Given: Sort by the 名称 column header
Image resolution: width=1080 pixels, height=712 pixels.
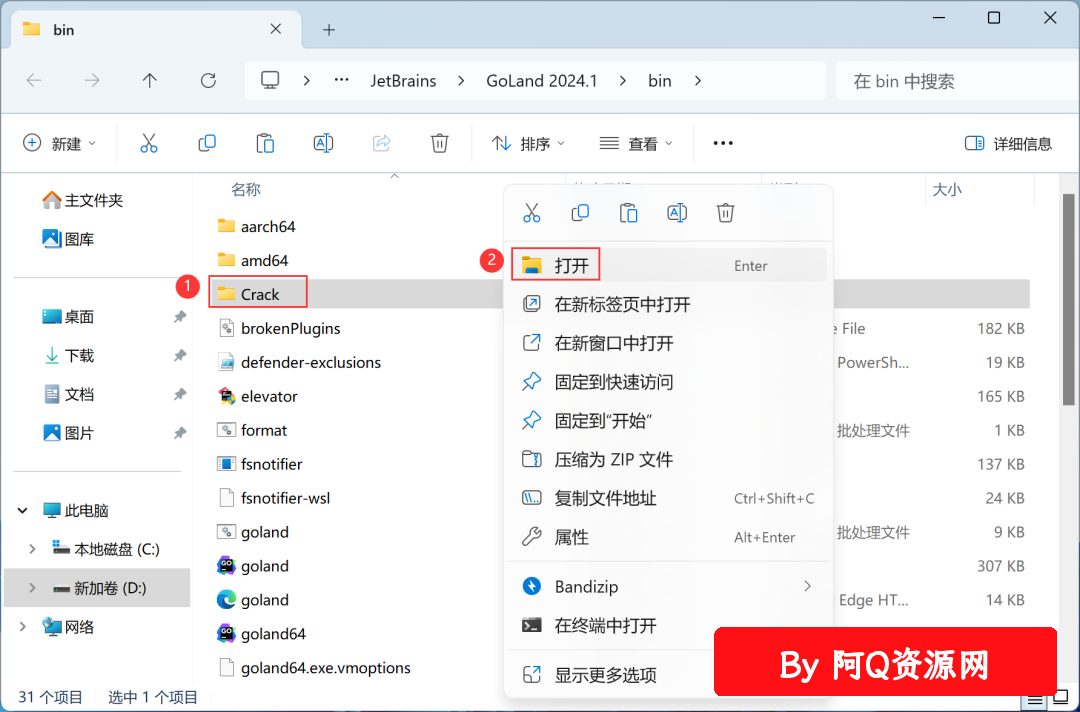Looking at the screenshot, I should click(245, 189).
